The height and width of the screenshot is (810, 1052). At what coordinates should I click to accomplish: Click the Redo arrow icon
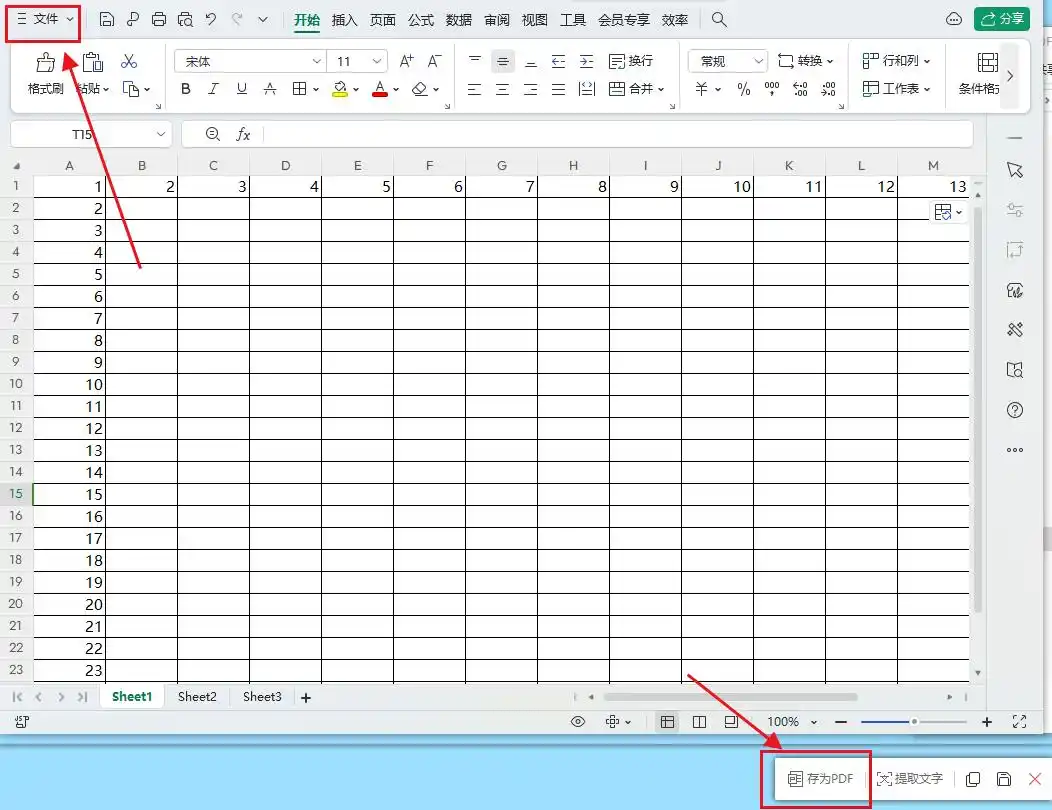click(x=237, y=19)
